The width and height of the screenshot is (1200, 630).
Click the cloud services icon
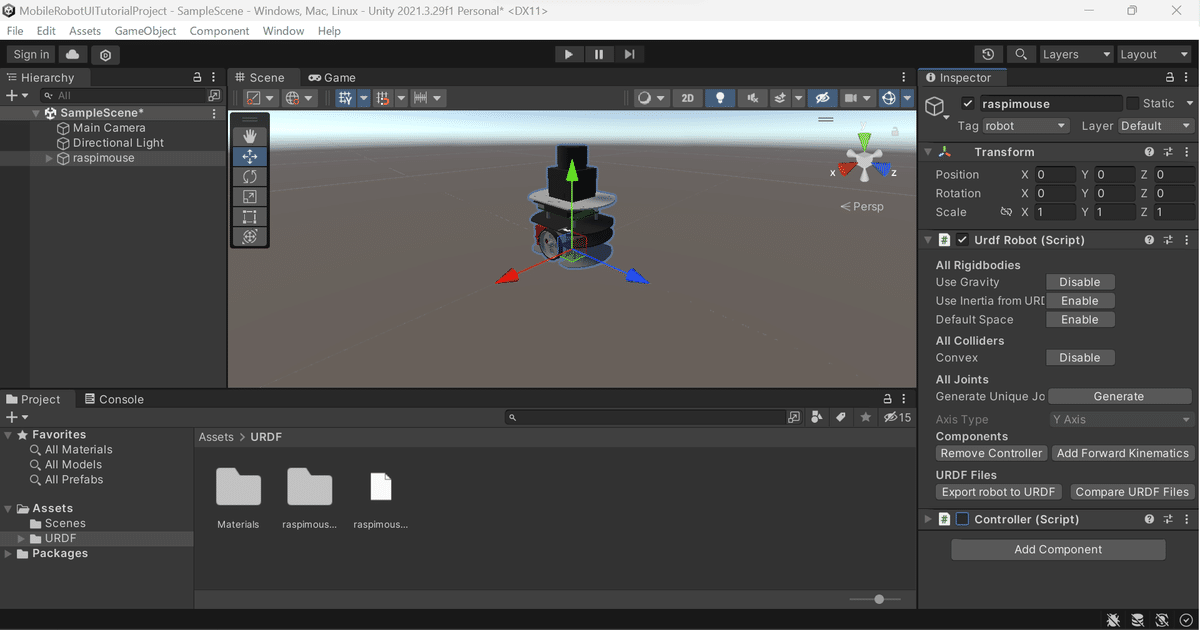tap(73, 55)
